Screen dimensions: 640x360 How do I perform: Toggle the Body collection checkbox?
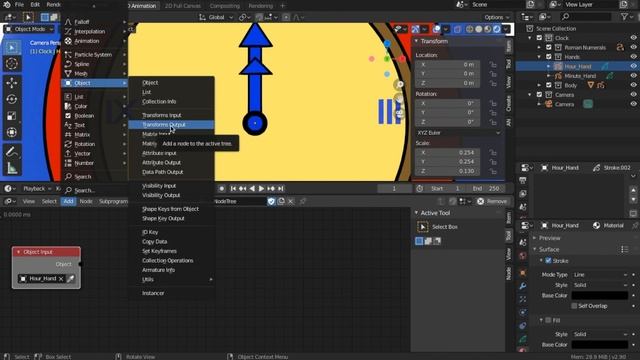[549, 85]
